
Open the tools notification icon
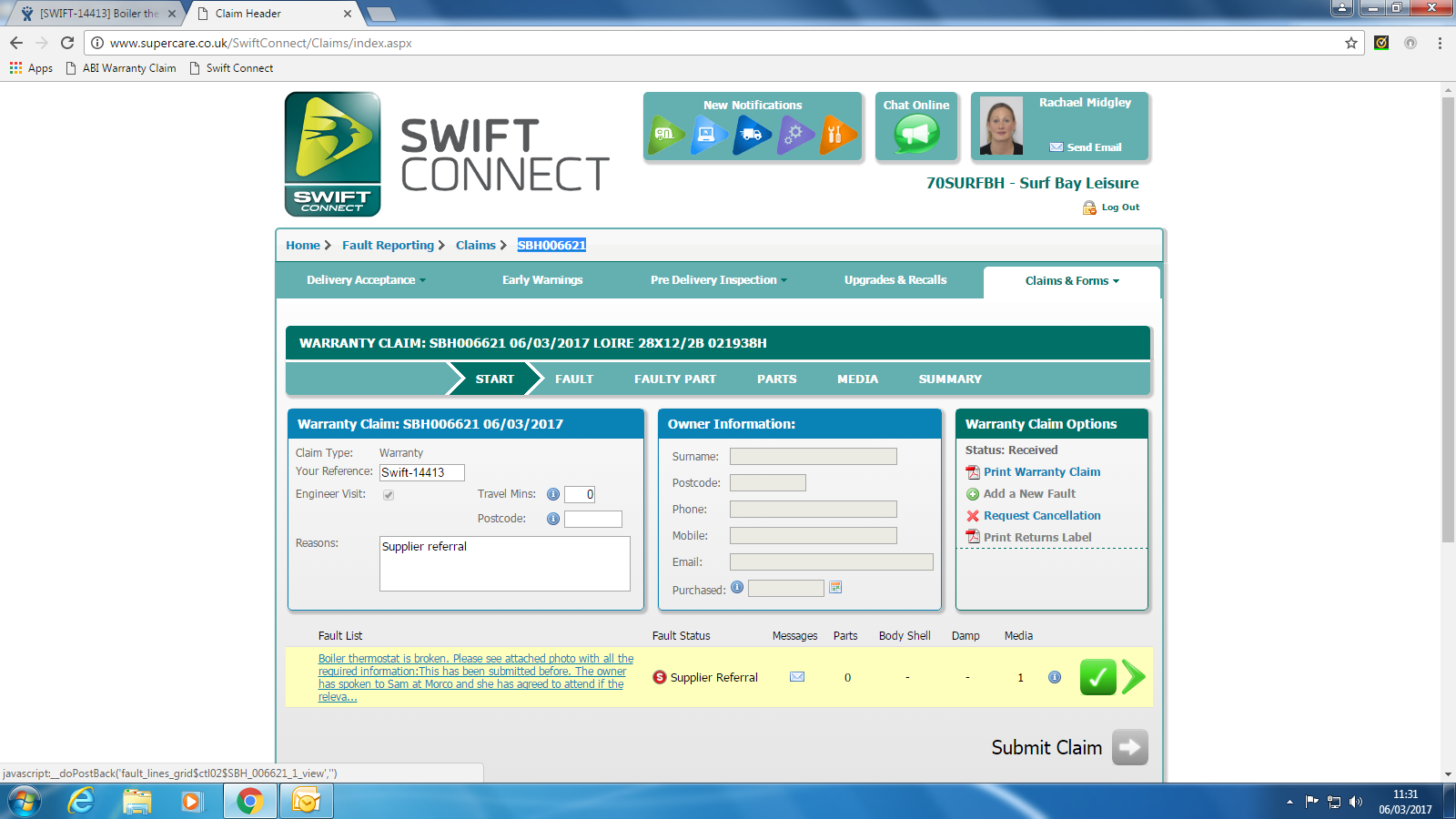tap(837, 135)
